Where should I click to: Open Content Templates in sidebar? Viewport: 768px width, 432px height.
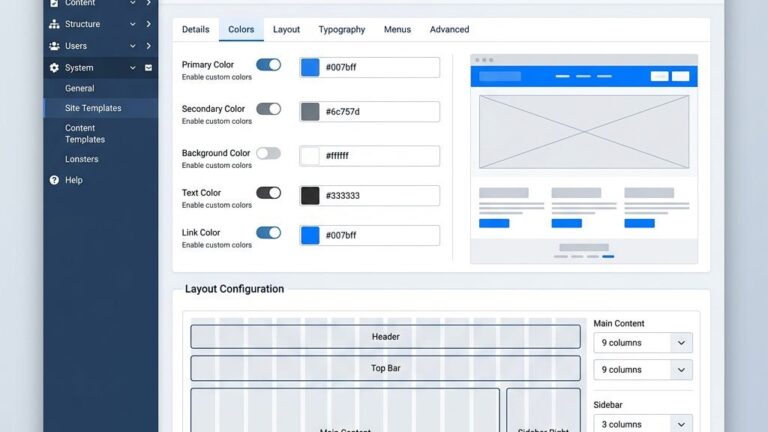coord(85,134)
